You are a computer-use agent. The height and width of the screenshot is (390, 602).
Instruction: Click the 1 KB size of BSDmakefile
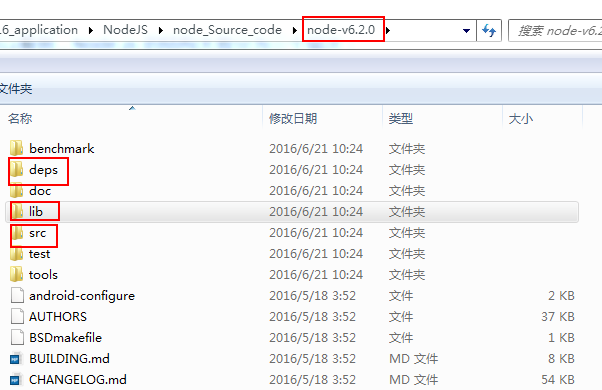point(561,337)
